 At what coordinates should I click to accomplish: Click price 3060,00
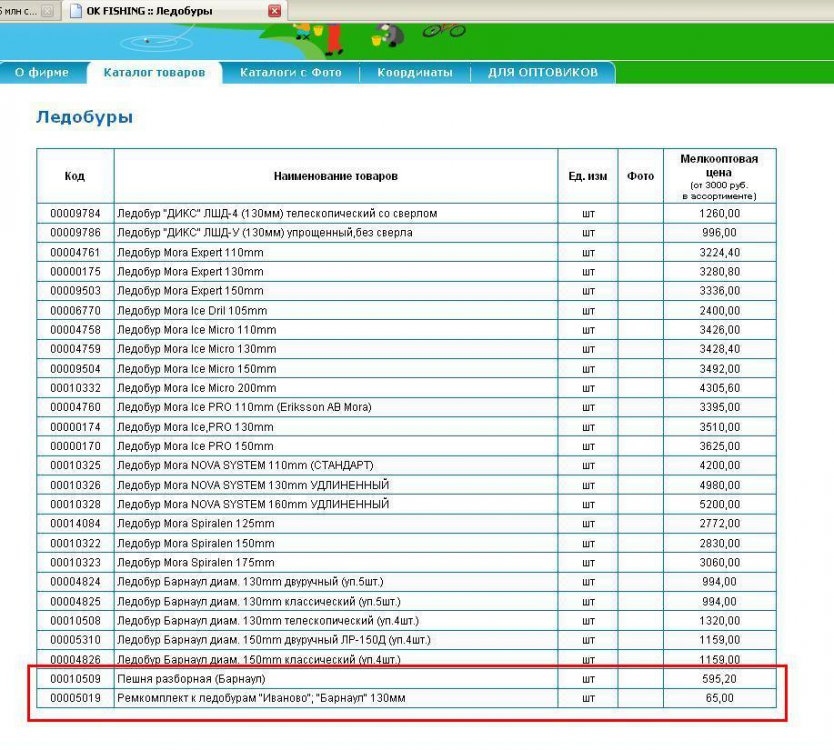719,562
